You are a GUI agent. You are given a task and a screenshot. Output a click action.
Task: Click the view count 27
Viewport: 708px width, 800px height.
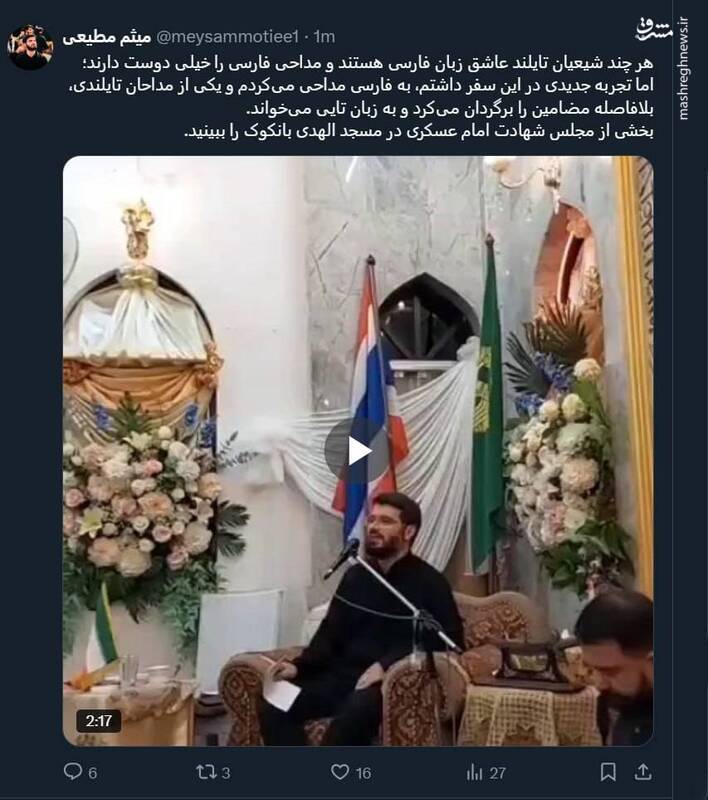point(497,773)
